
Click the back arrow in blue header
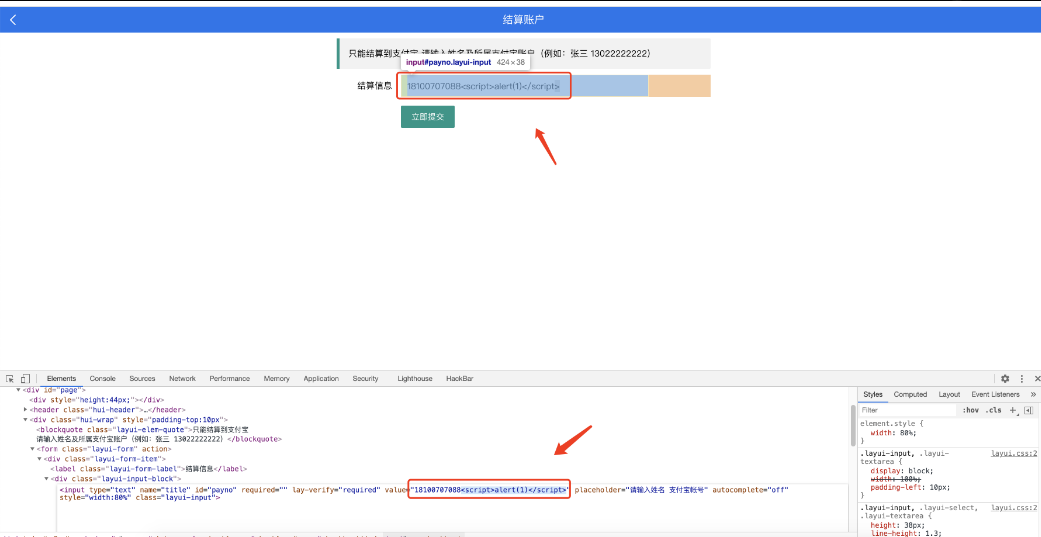[13, 20]
